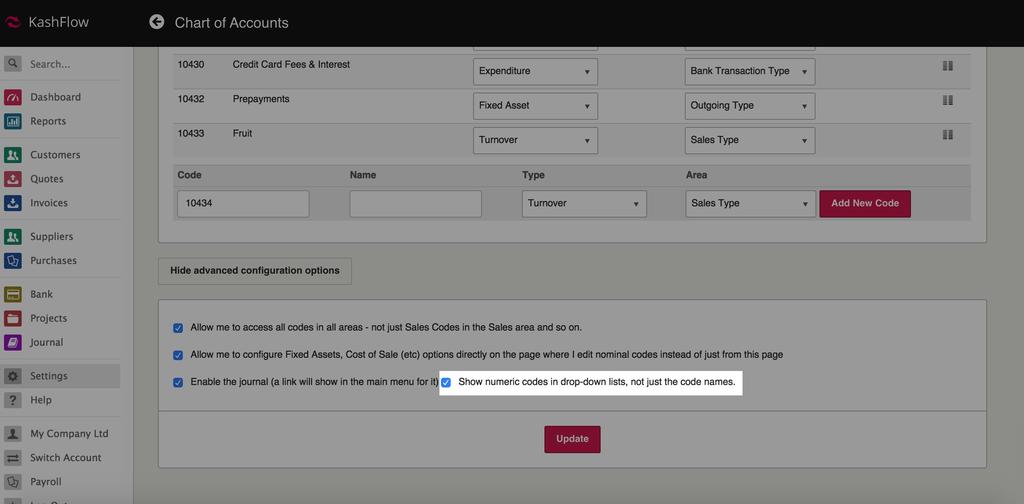The image size is (1024, 504).
Task: Click the back arrow beside Chart of Accounts
Action: [157, 22]
